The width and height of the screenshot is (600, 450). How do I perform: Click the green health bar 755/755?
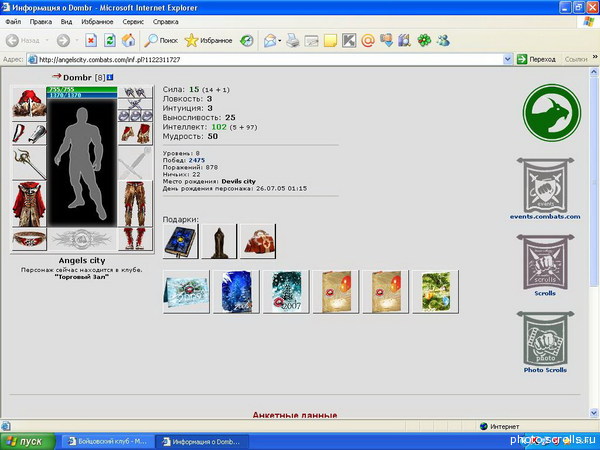coord(82,90)
